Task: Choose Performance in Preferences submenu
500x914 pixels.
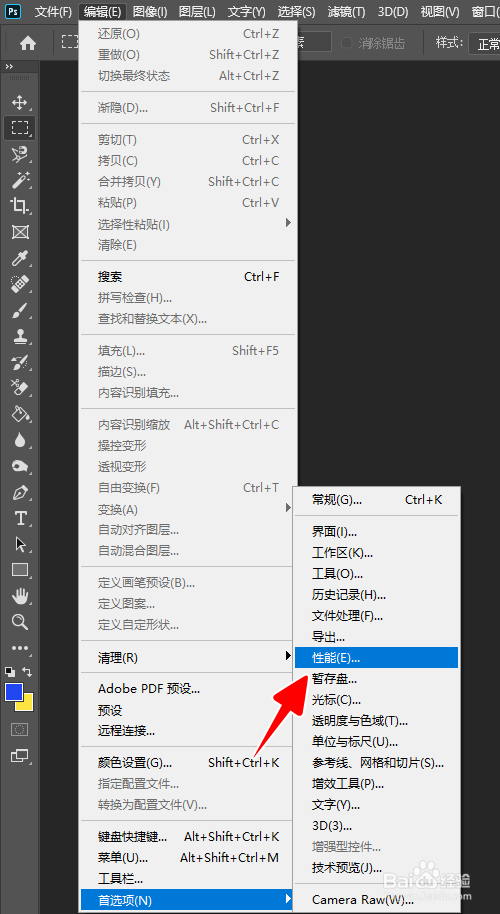Action: [x=376, y=658]
